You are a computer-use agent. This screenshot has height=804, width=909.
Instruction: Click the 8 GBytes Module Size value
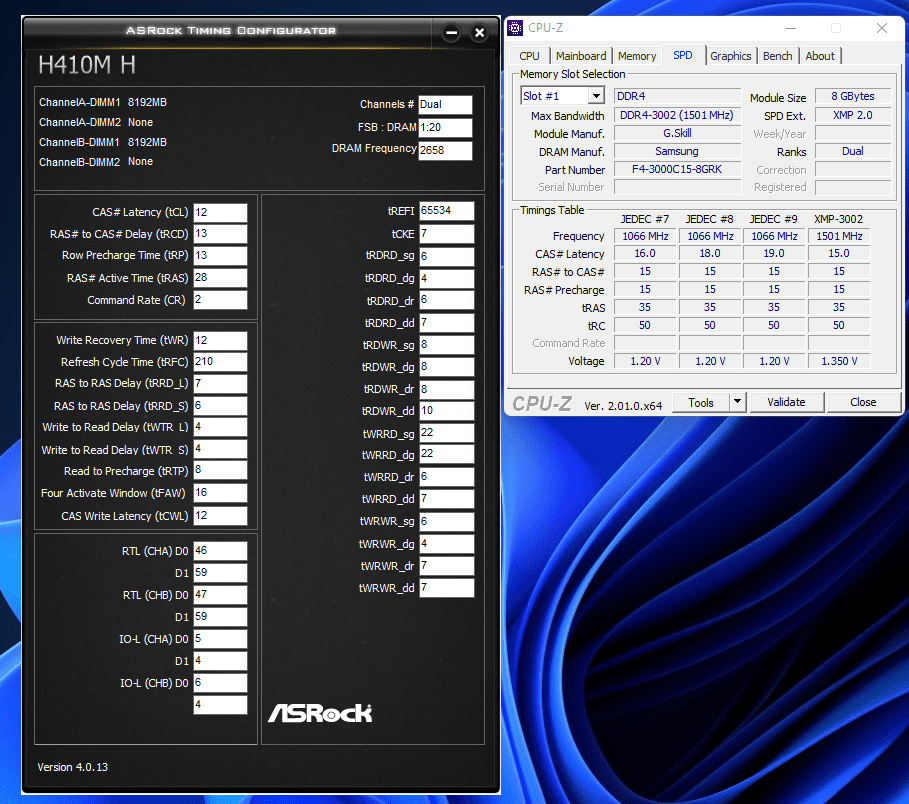pyautogui.click(x=853, y=96)
